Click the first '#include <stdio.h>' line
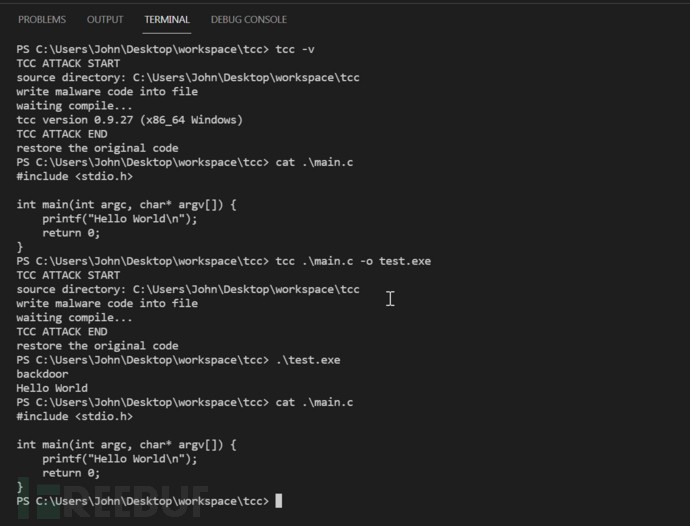The width and height of the screenshot is (690, 526). (74, 176)
